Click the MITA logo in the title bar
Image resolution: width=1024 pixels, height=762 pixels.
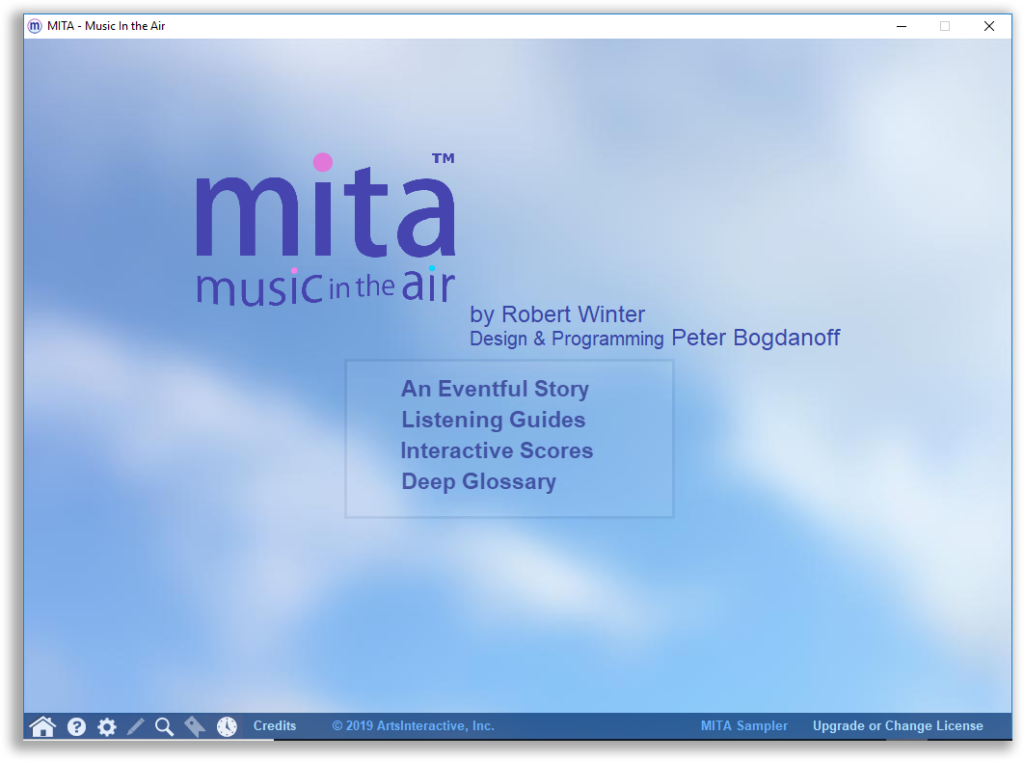click(x=36, y=26)
